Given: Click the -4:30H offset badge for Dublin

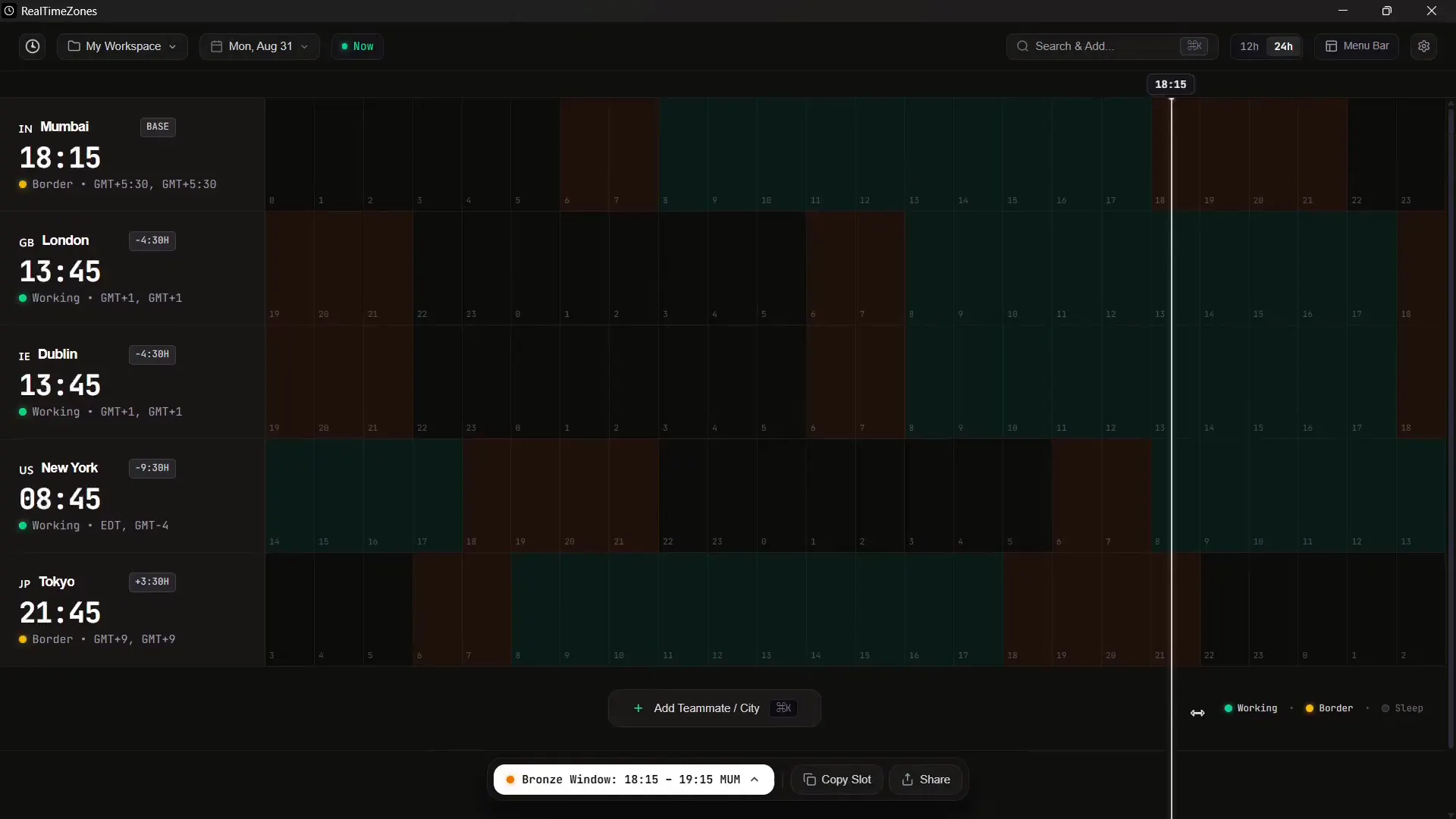Looking at the screenshot, I should pyautogui.click(x=152, y=354).
